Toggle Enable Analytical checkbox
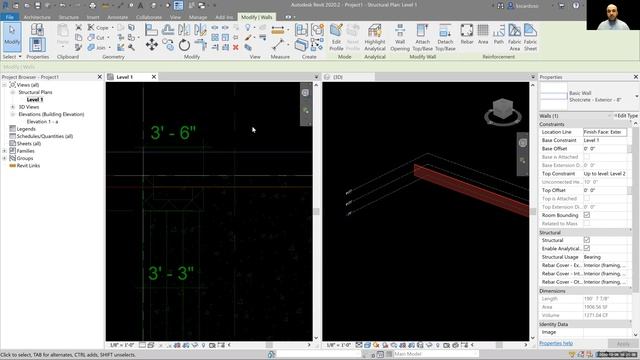The height and width of the screenshot is (360, 640). [x=587, y=248]
